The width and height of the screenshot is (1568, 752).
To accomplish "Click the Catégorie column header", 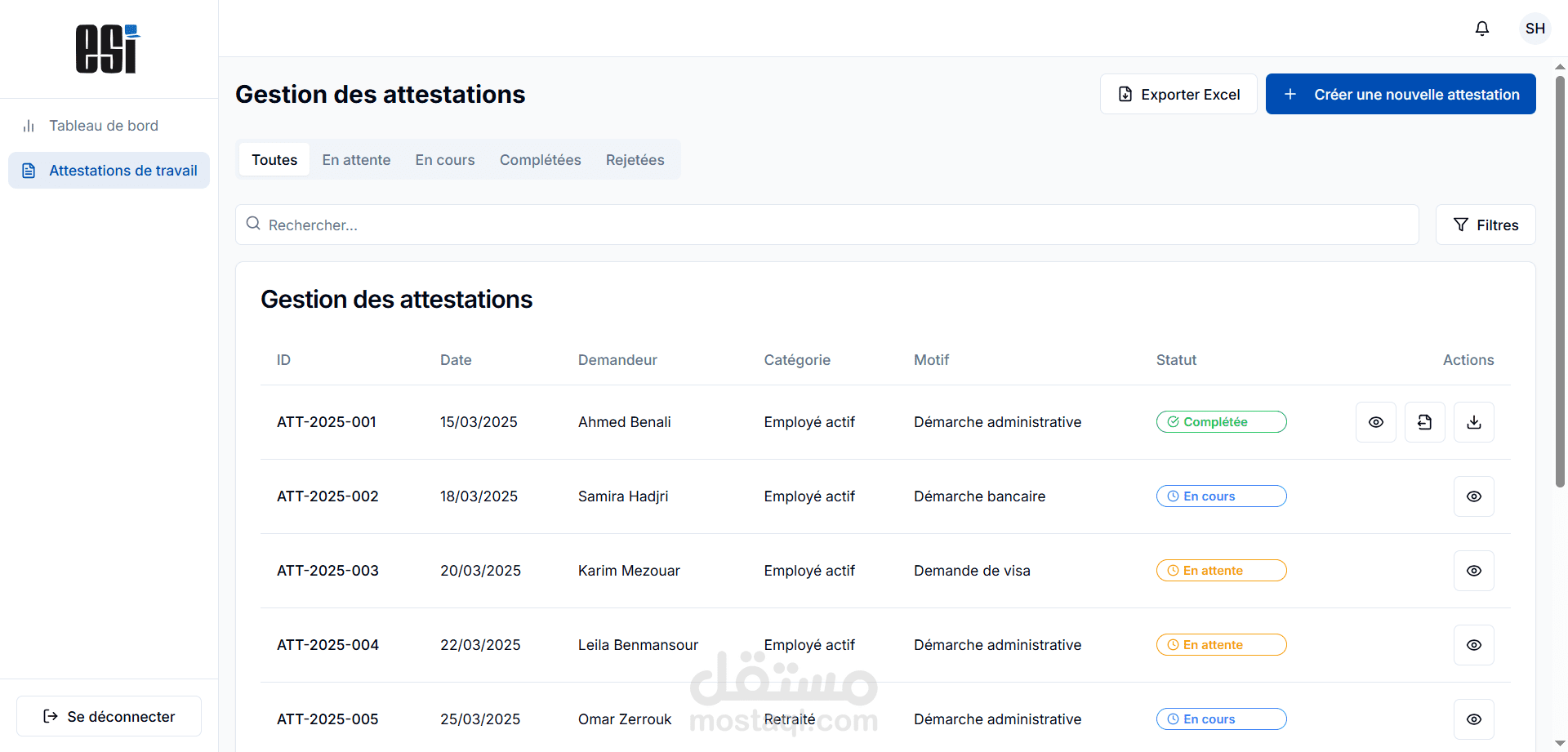I will 797,360.
